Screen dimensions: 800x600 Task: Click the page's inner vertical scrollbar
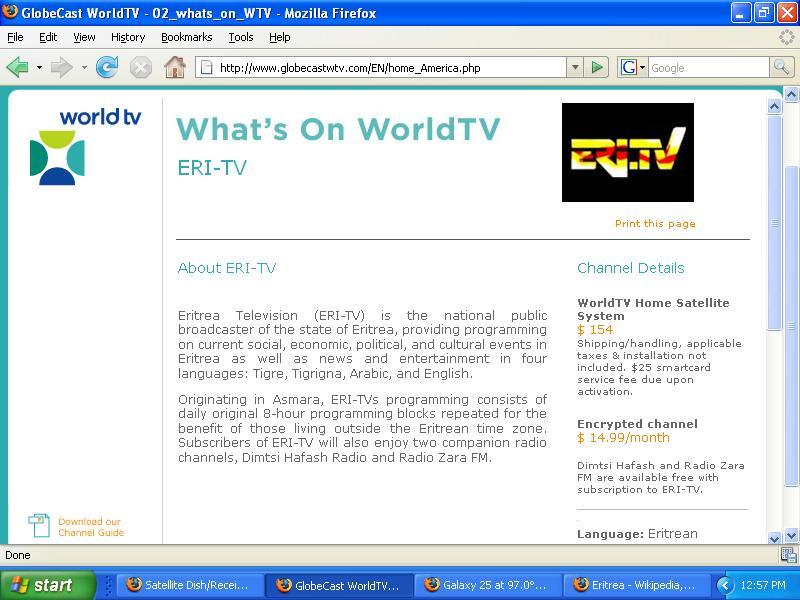(x=774, y=321)
